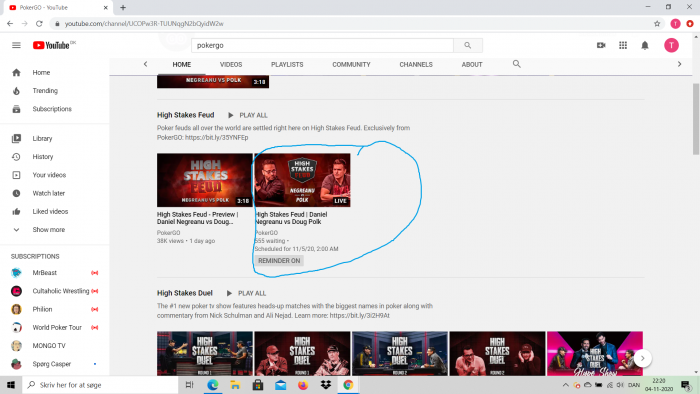Image resolution: width=700 pixels, height=394 pixels.
Task: Show hidden system tray icons
Action: tap(565, 385)
